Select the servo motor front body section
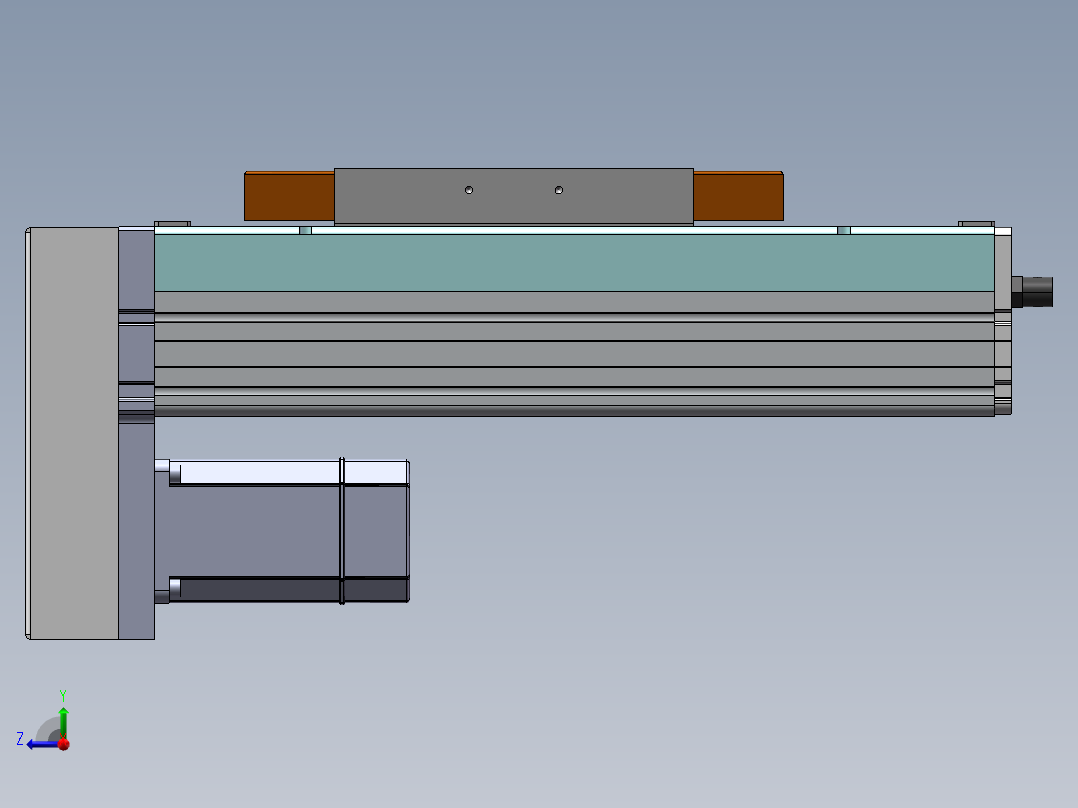Screen dimensions: 1078x808 [x=255, y=531]
